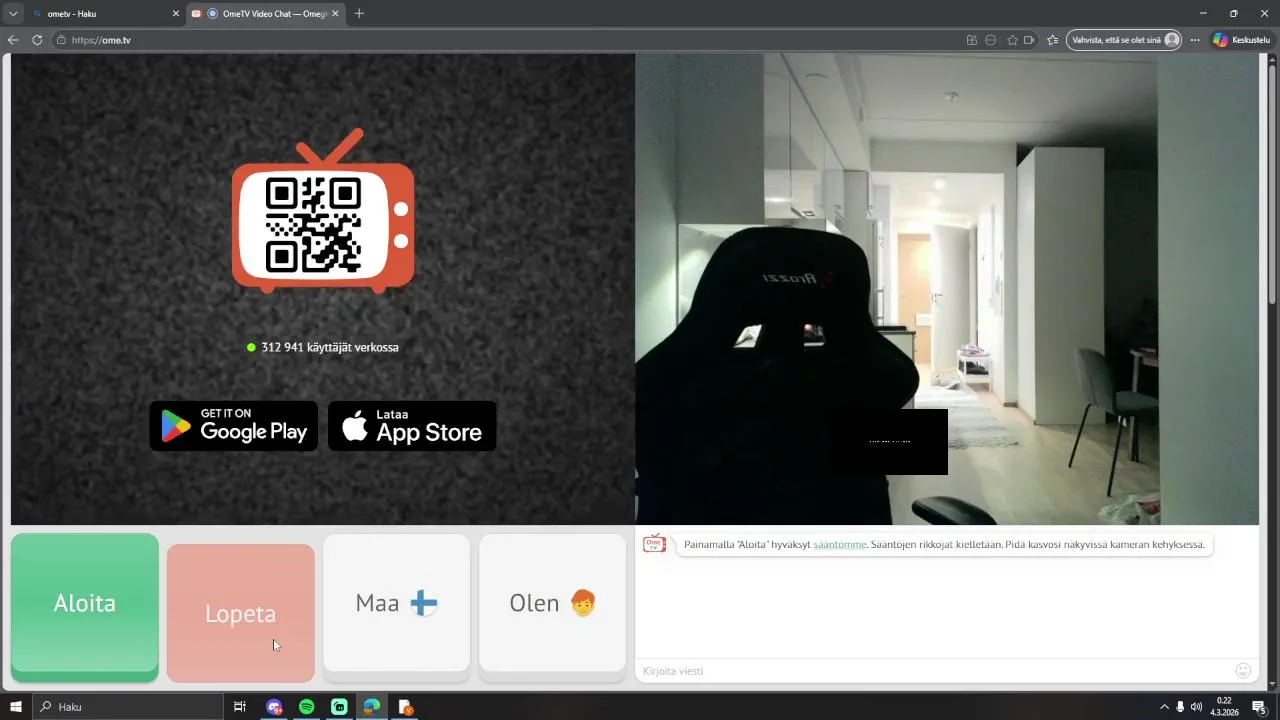Open camera permission indicator in address bar
1280x720 pixels.
click(x=1028, y=40)
